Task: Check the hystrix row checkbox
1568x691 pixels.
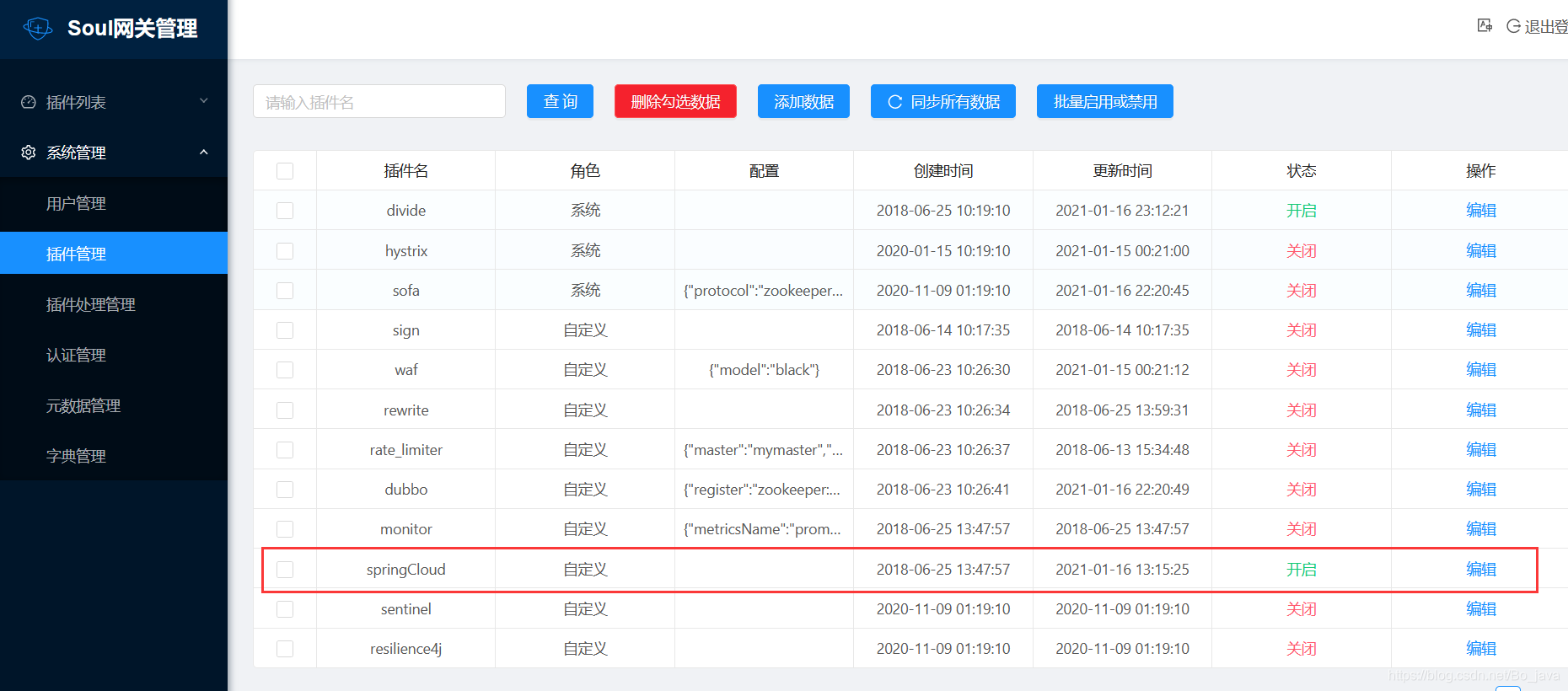Action: [285, 251]
